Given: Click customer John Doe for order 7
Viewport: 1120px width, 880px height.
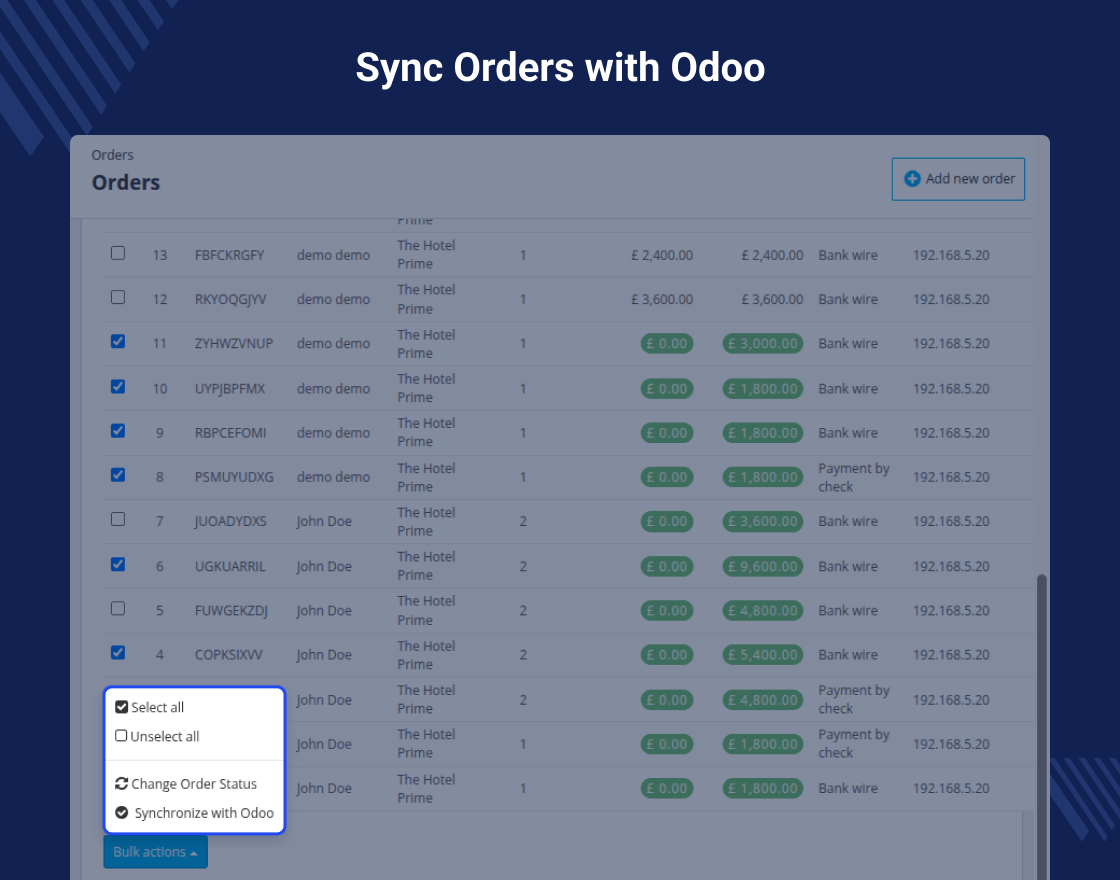Looking at the screenshot, I should [x=324, y=521].
